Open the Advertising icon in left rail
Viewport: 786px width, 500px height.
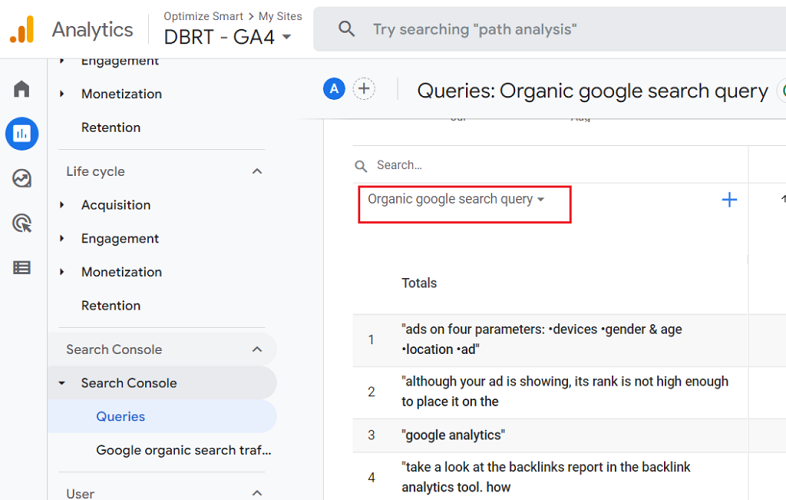point(22,223)
